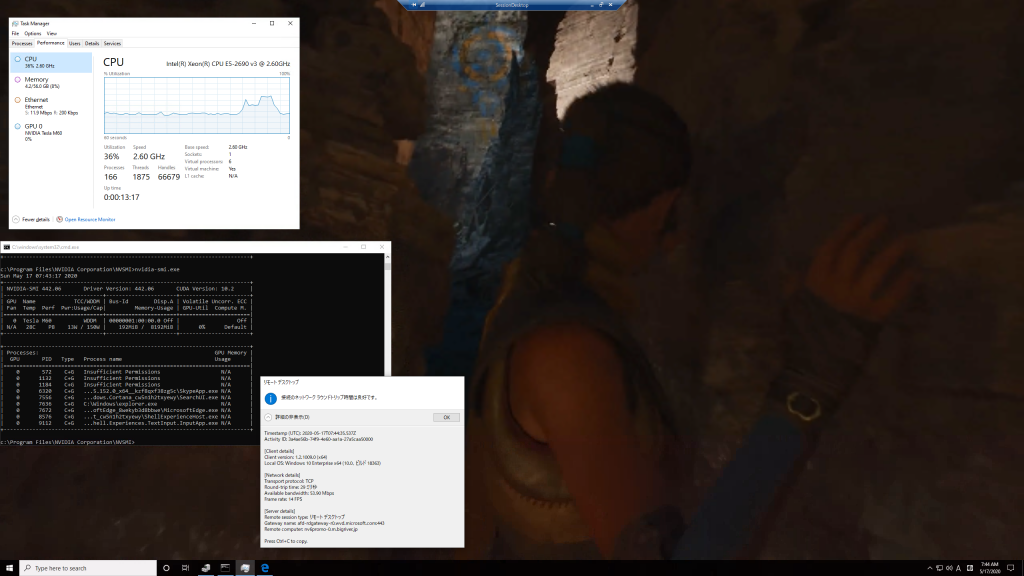Show hidden system tray icons
This screenshot has width=1024, height=576.
point(929,568)
